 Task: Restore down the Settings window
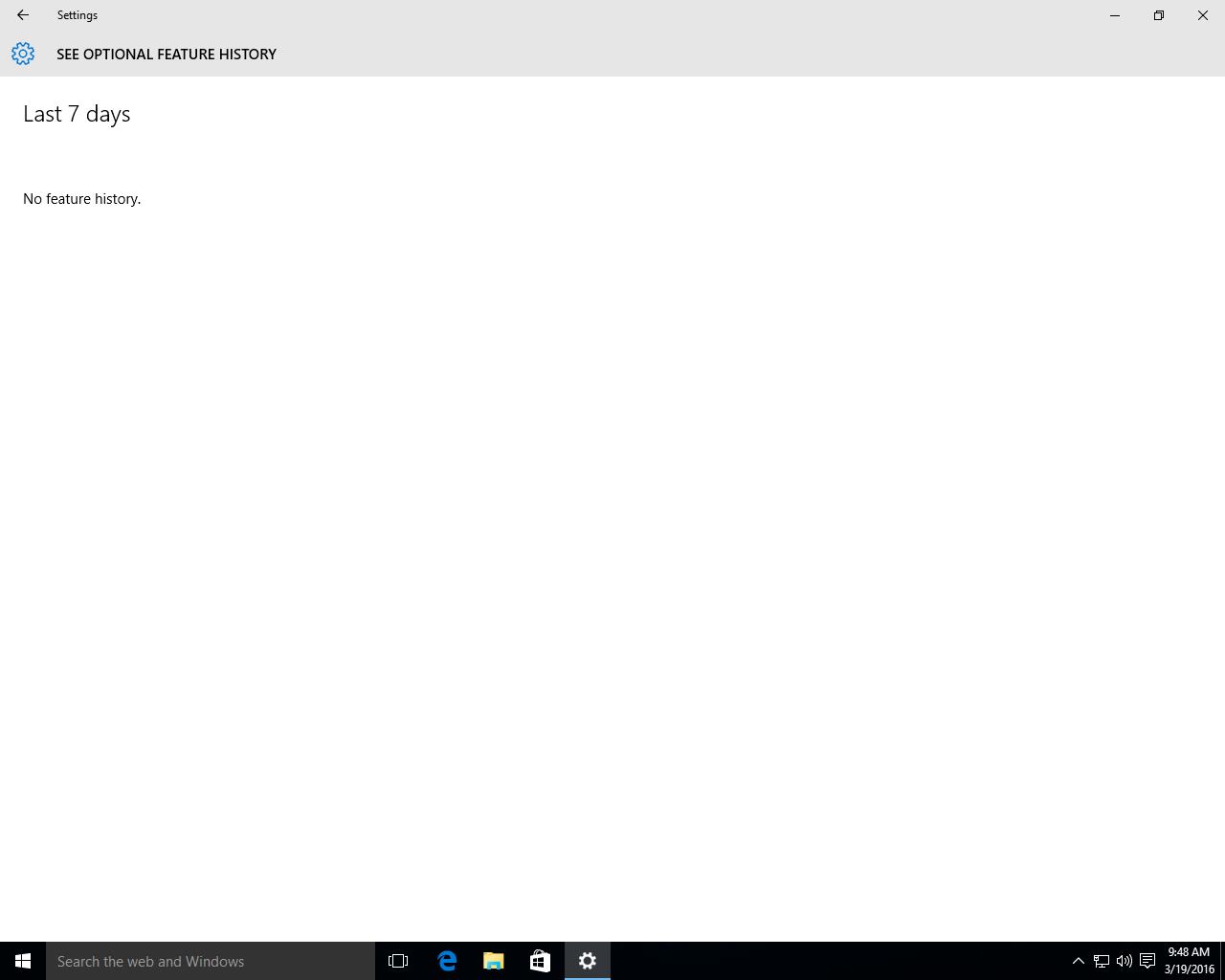1159,15
